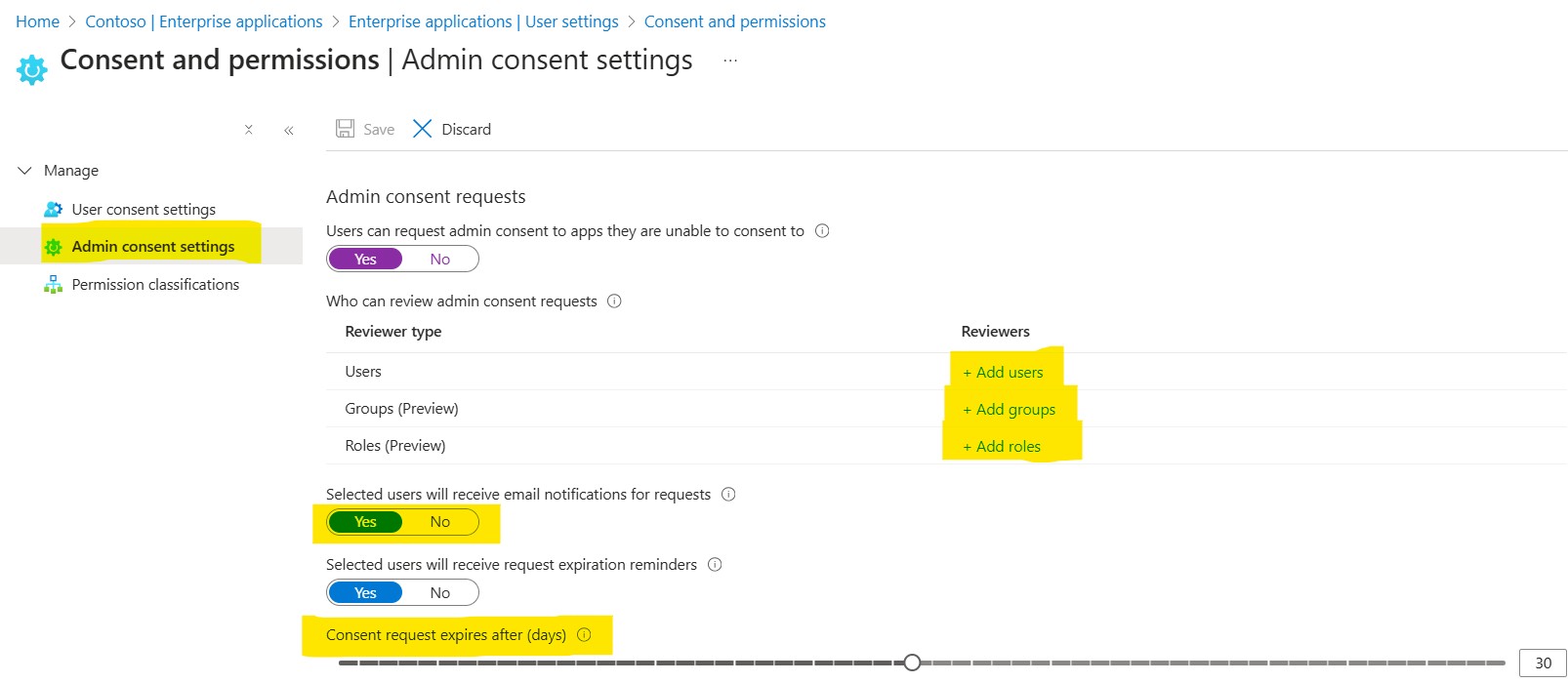Collapse sidebar using double chevron icon

point(289,130)
